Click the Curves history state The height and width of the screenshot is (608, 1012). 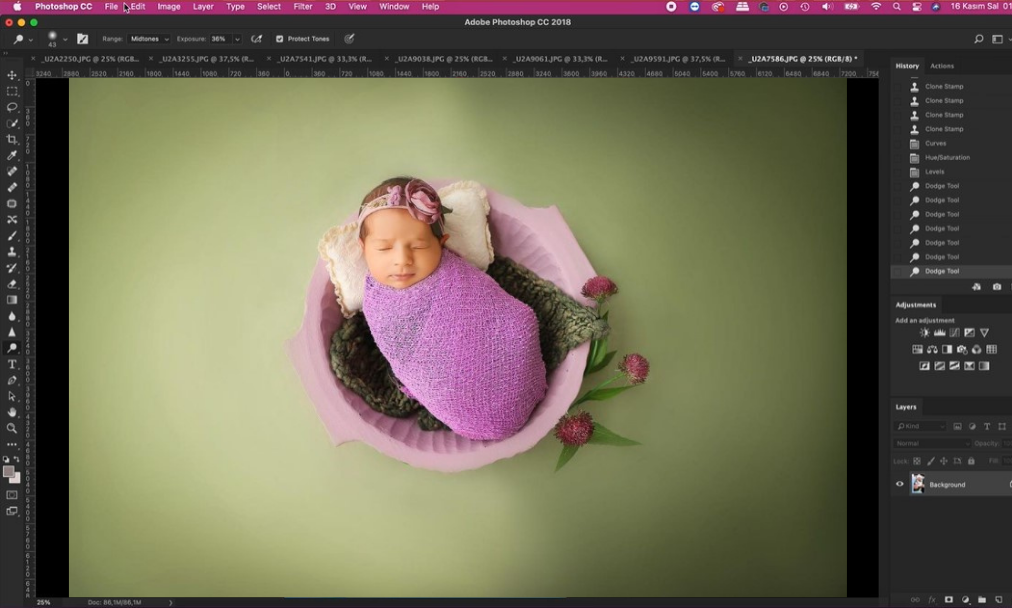coord(935,143)
